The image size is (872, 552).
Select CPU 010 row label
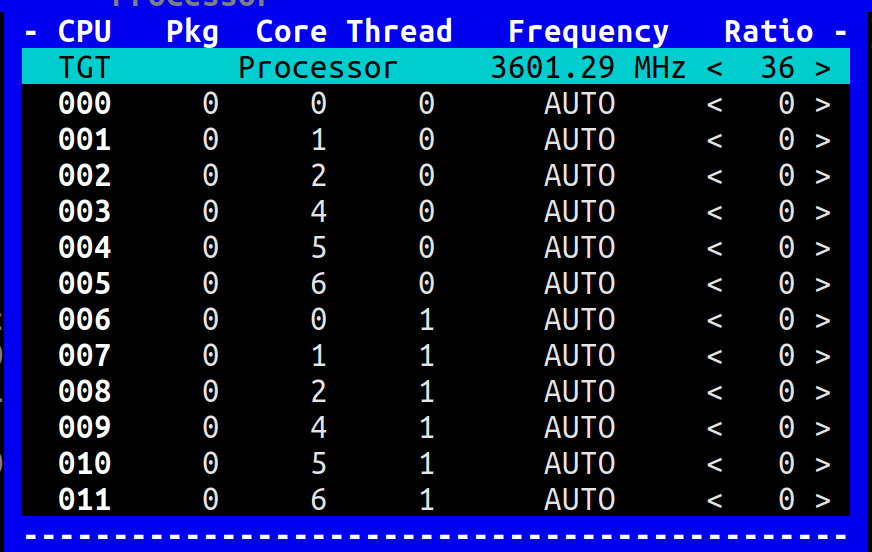coord(85,464)
